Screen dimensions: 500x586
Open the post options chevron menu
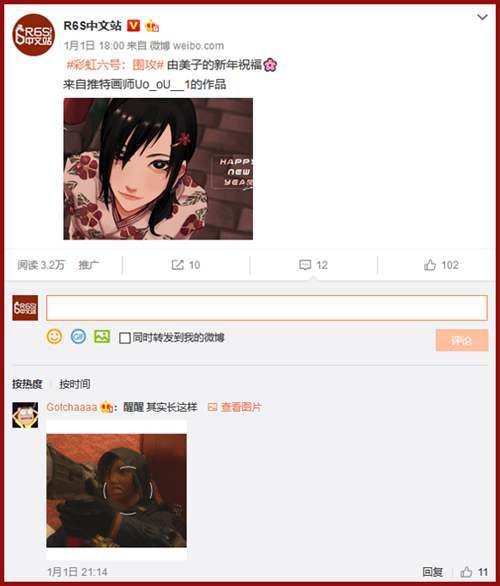tap(482, 17)
